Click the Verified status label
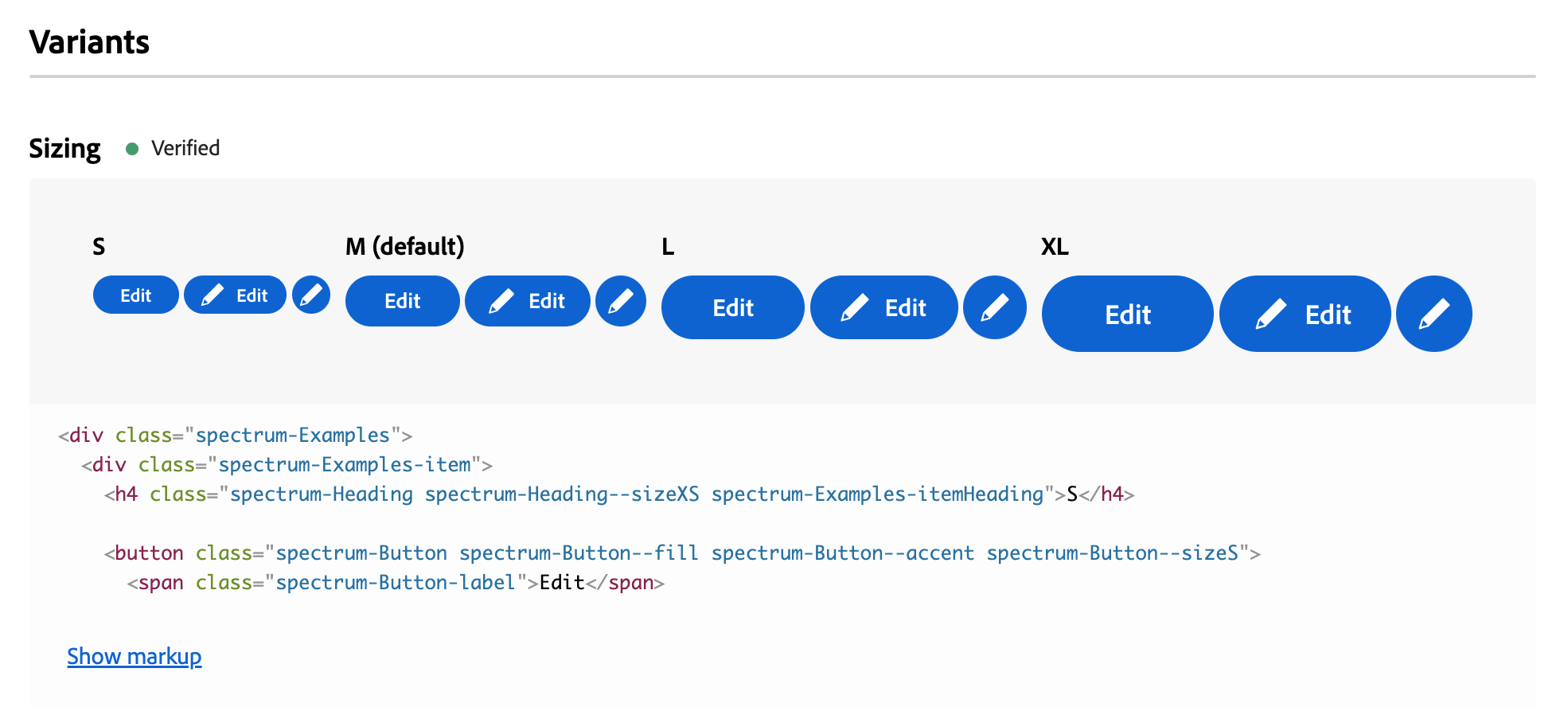The width and height of the screenshot is (1568, 723). click(185, 148)
